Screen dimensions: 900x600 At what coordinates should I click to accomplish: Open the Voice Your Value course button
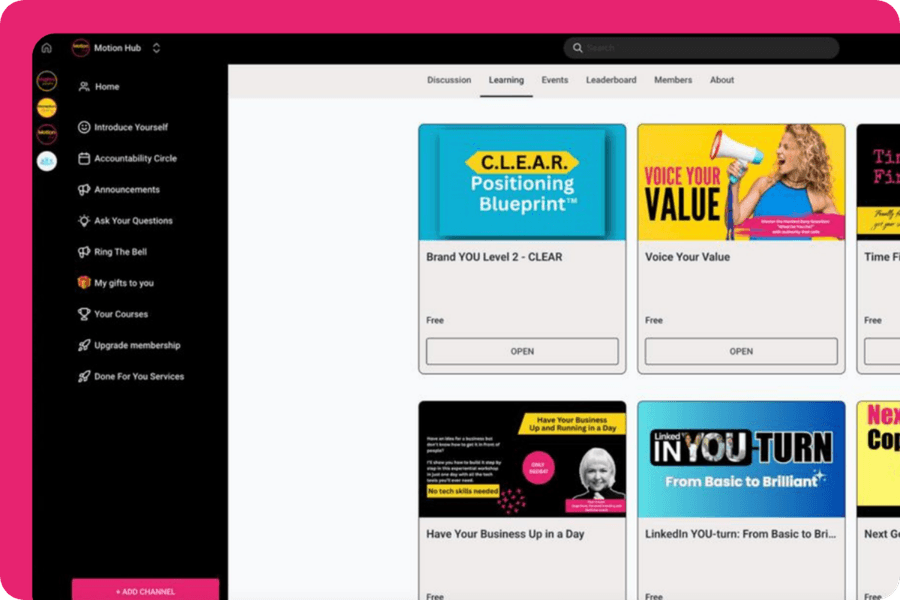tap(741, 351)
